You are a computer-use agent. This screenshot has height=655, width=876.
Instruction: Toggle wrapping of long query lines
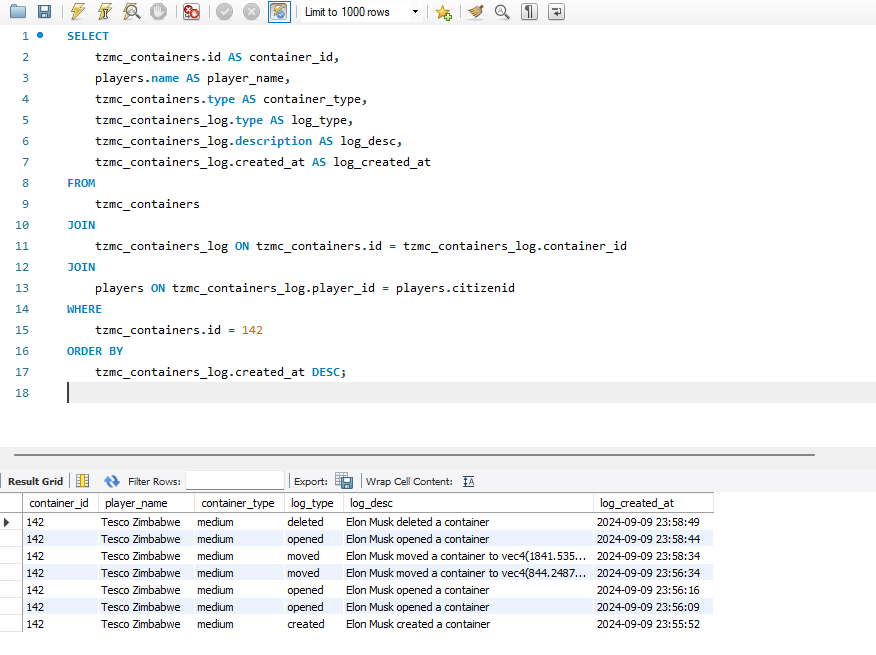[x=556, y=11]
